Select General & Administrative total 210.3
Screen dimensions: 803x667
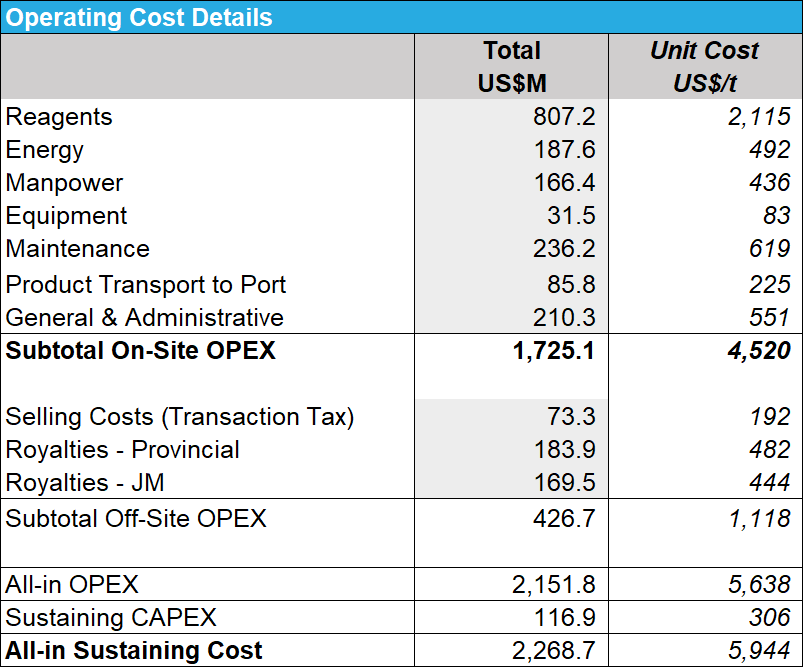pyautogui.click(x=564, y=318)
